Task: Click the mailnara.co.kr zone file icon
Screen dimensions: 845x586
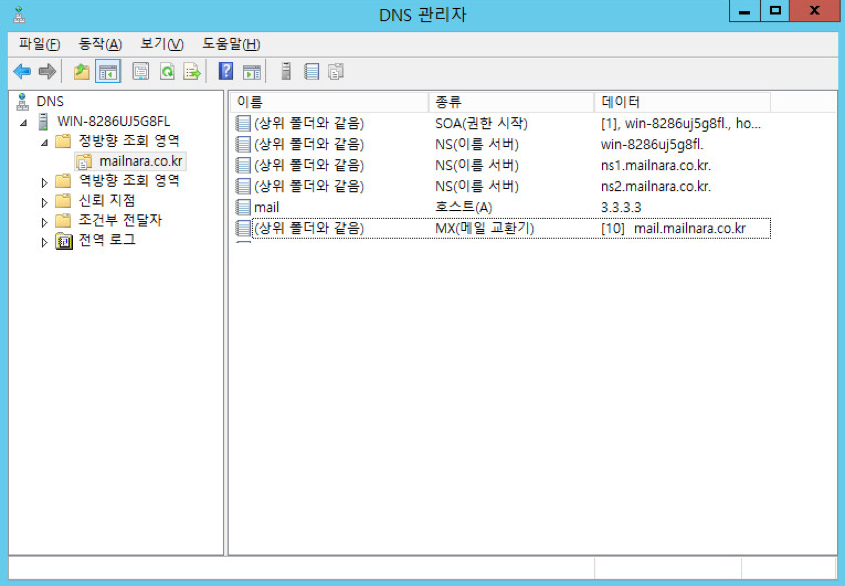Action: (84, 161)
